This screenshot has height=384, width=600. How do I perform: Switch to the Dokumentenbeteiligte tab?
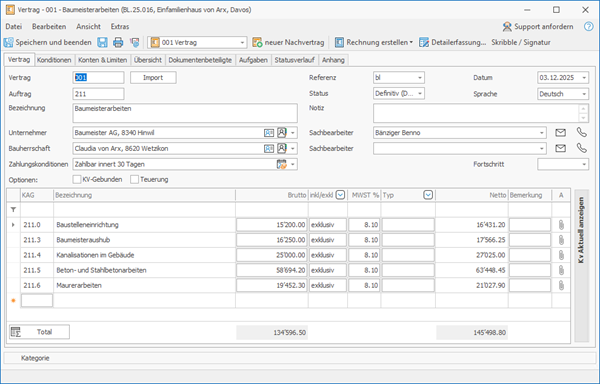pos(200,60)
